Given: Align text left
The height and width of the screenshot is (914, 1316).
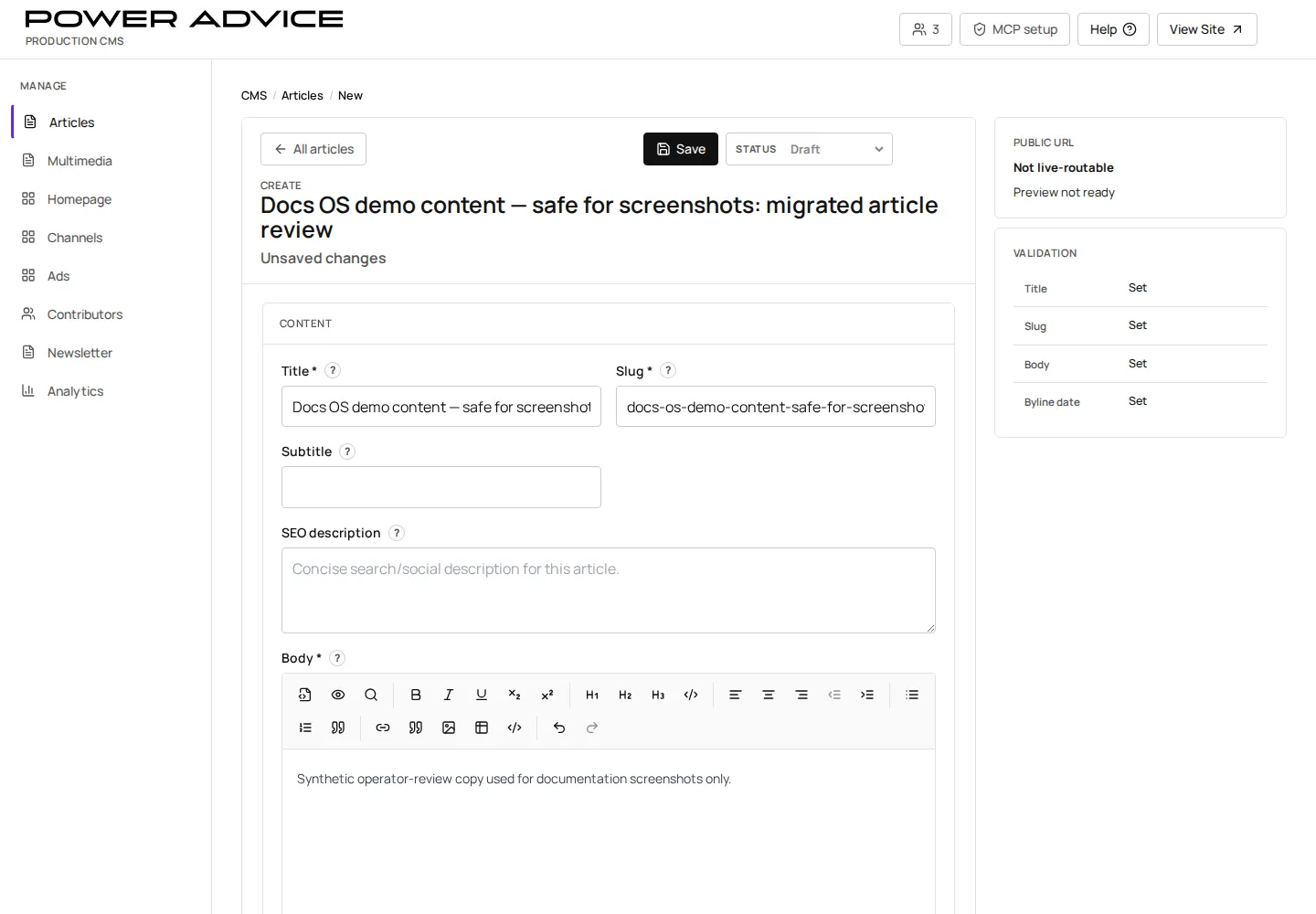Looking at the screenshot, I should coord(735,695).
